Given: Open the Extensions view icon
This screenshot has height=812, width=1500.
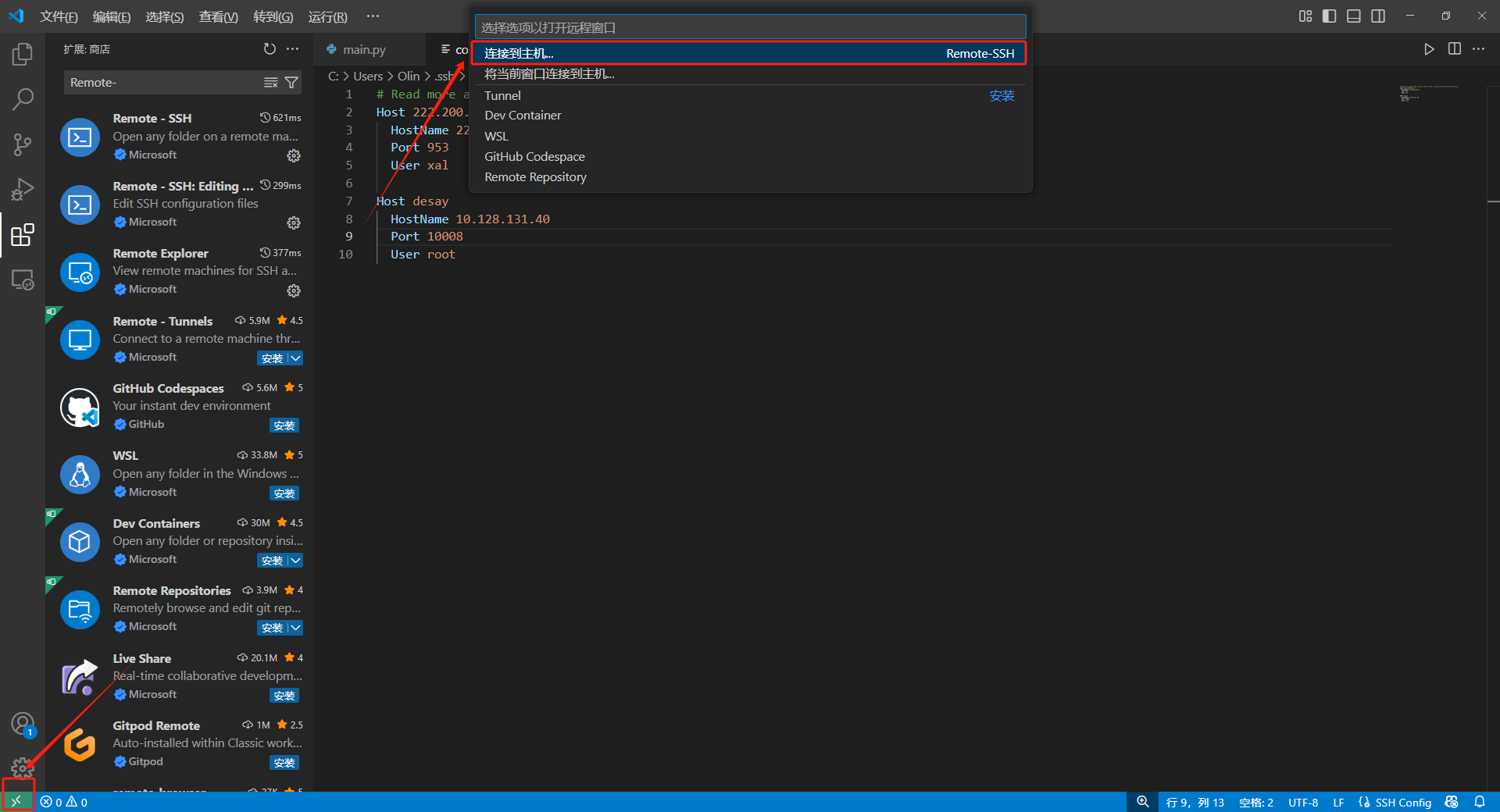Looking at the screenshot, I should pyautogui.click(x=23, y=235).
